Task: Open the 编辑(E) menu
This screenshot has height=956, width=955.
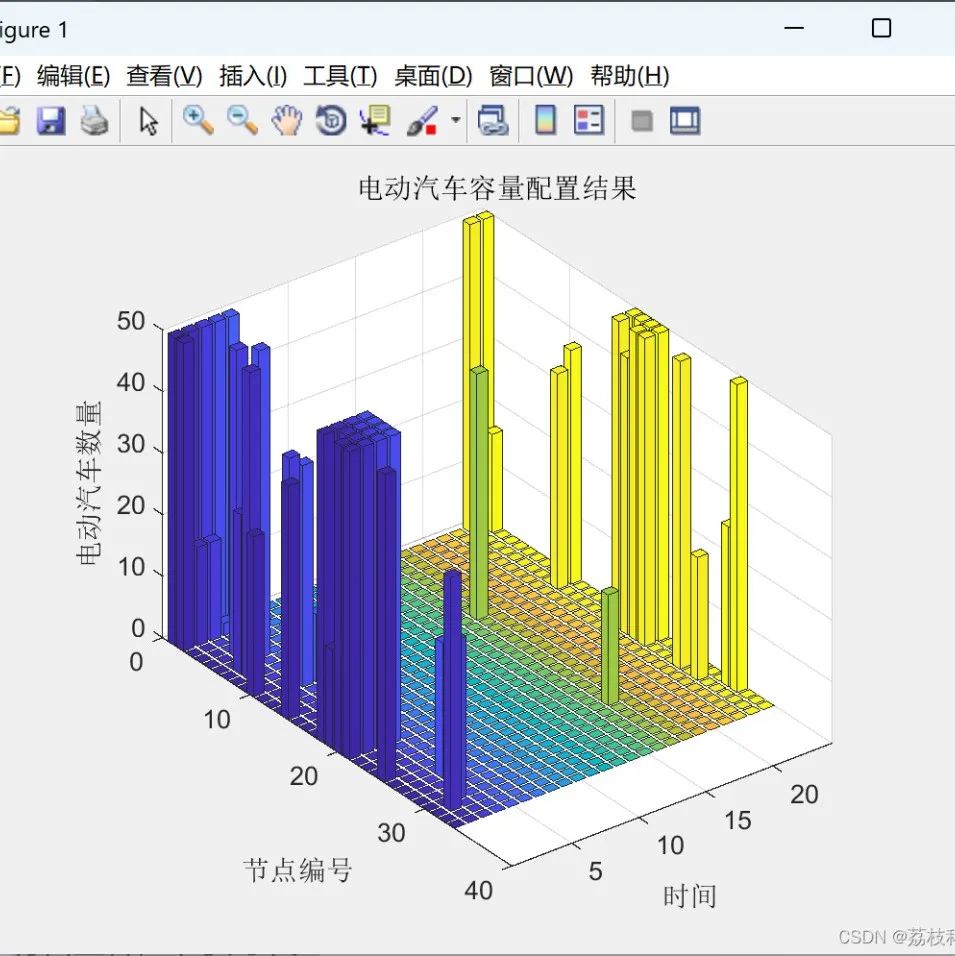Action: [73, 76]
